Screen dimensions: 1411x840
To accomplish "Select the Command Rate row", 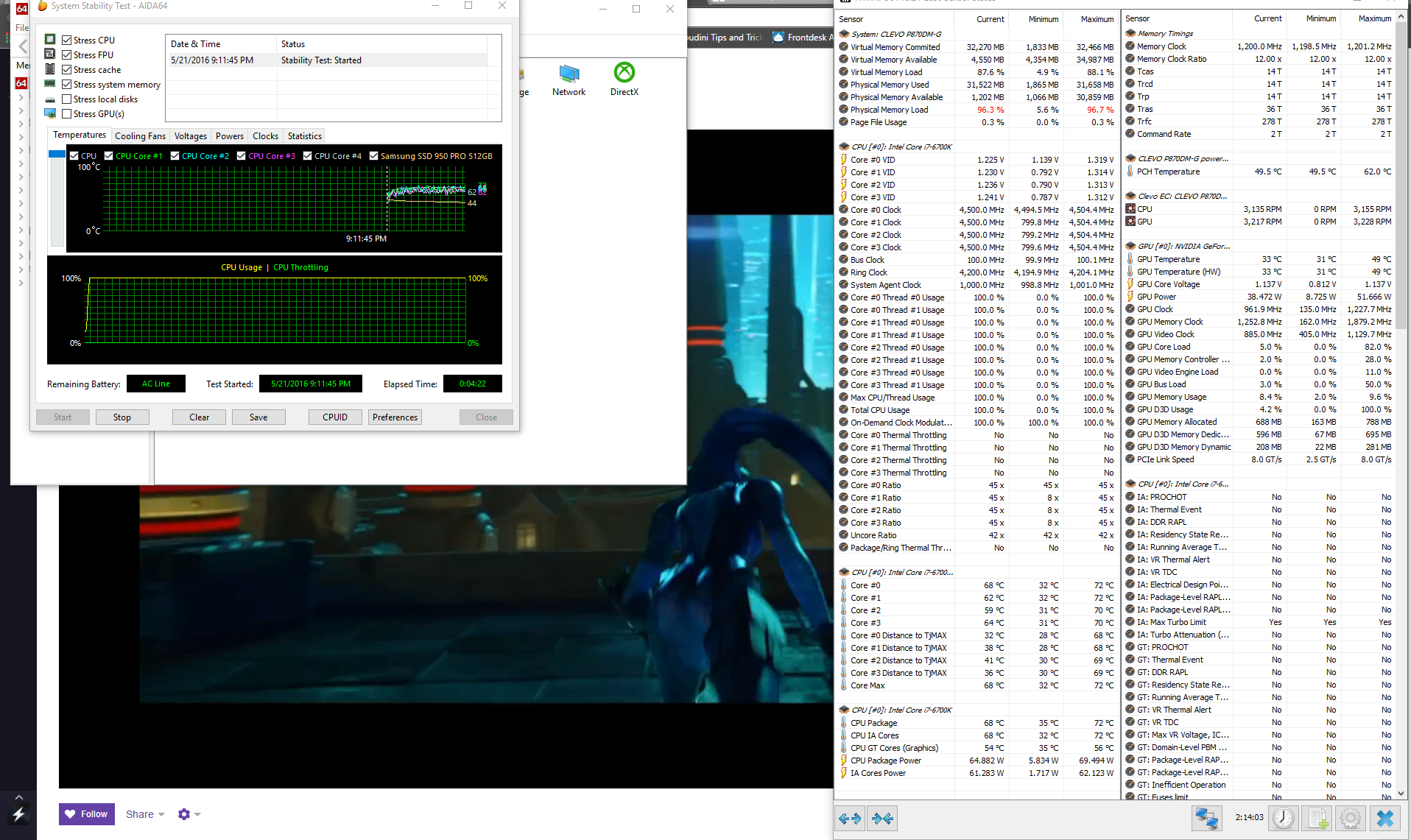I will pyautogui.click(x=1259, y=134).
